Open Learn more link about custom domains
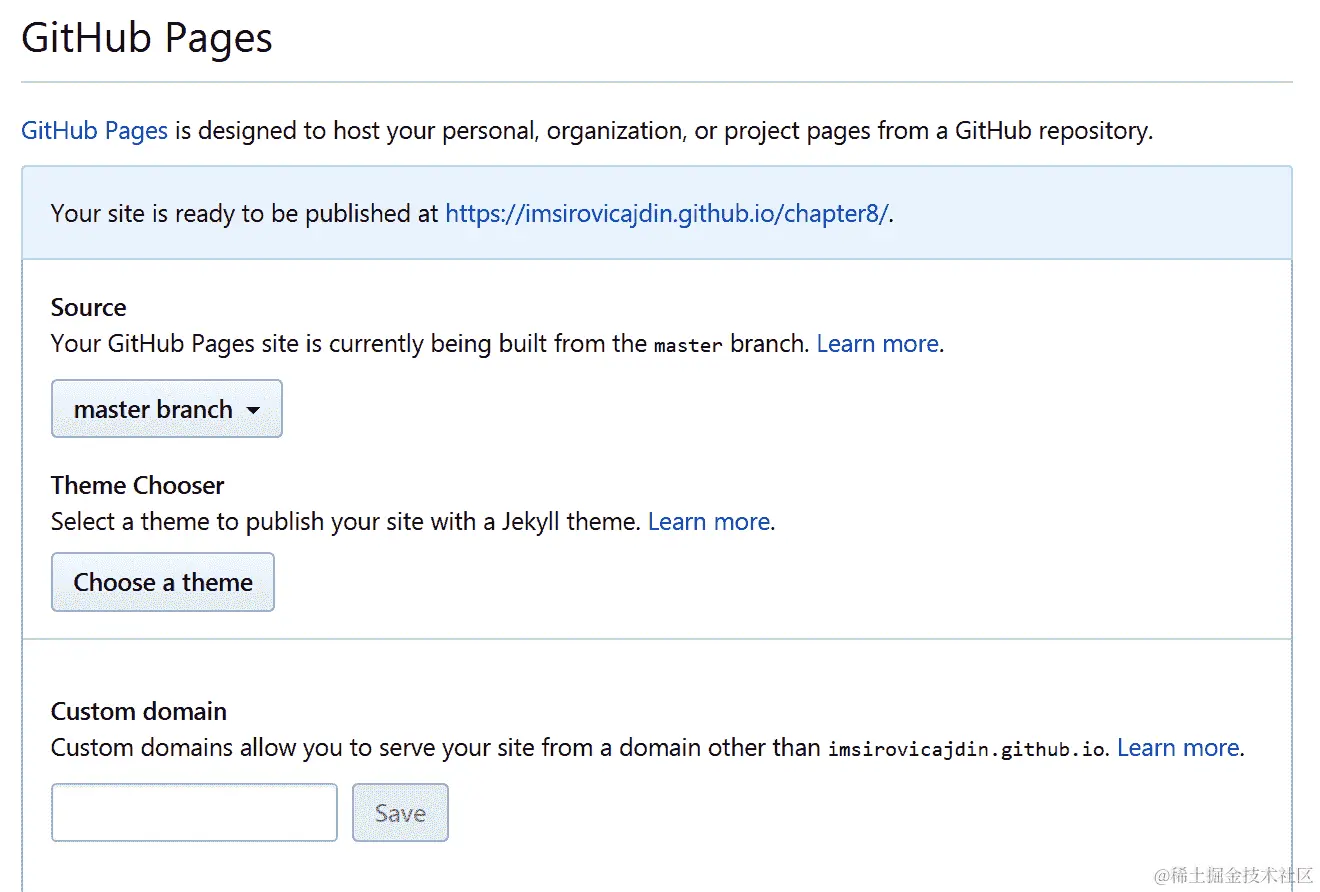Viewport: 1320px width, 892px height. point(1177,747)
